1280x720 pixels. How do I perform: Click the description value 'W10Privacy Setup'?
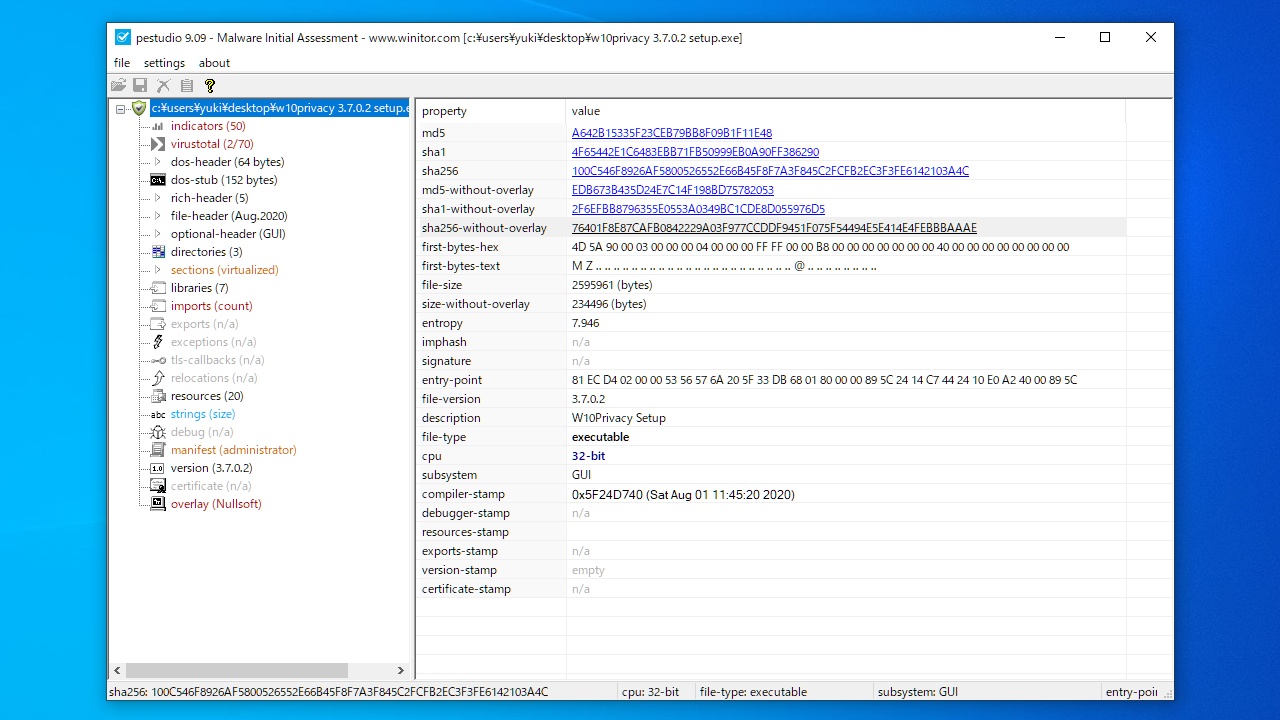pyautogui.click(x=618, y=418)
